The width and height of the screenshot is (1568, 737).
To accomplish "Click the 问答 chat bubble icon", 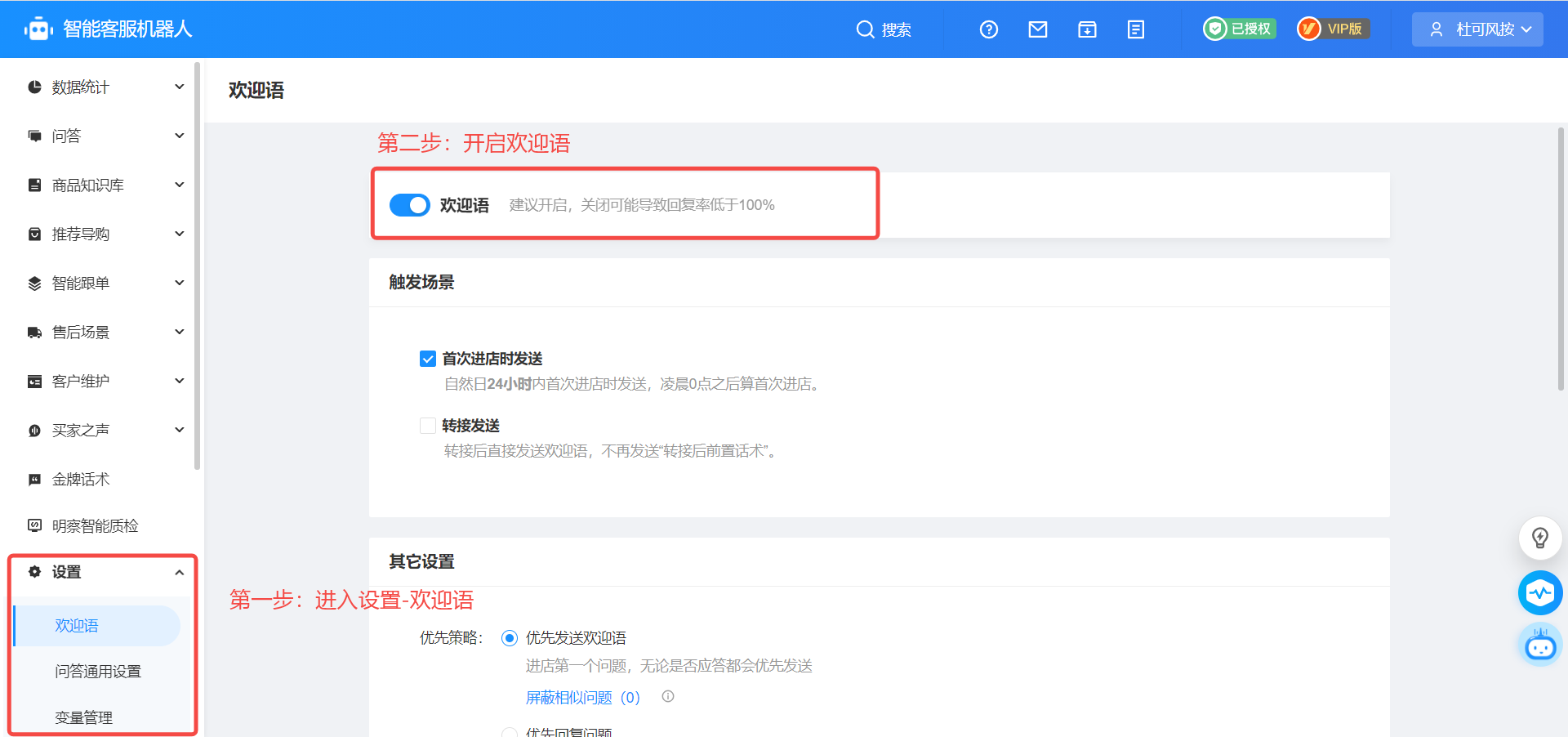I will [x=34, y=136].
